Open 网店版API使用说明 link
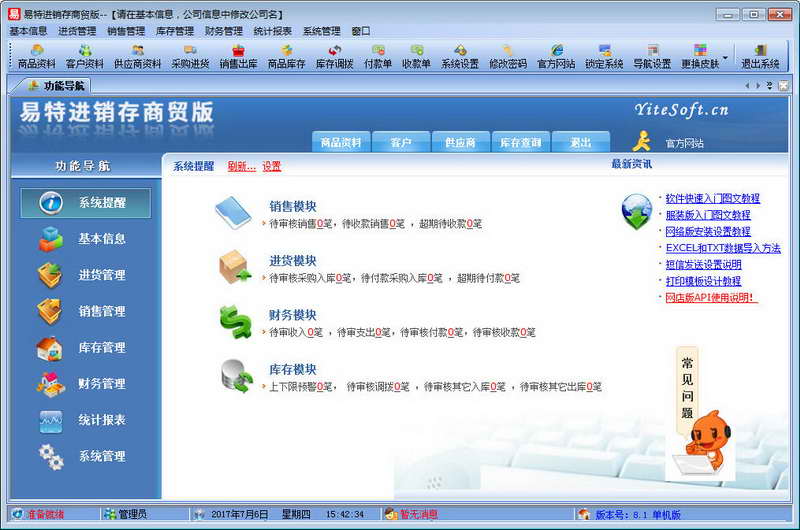 (x=711, y=297)
